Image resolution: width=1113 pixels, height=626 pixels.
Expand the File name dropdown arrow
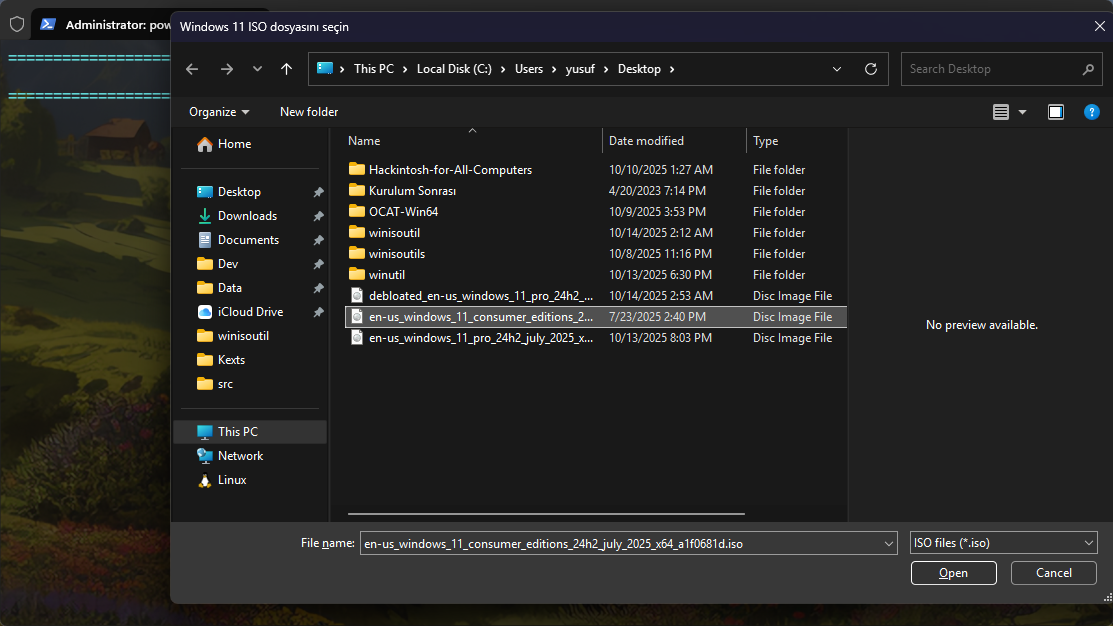coord(889,544)
